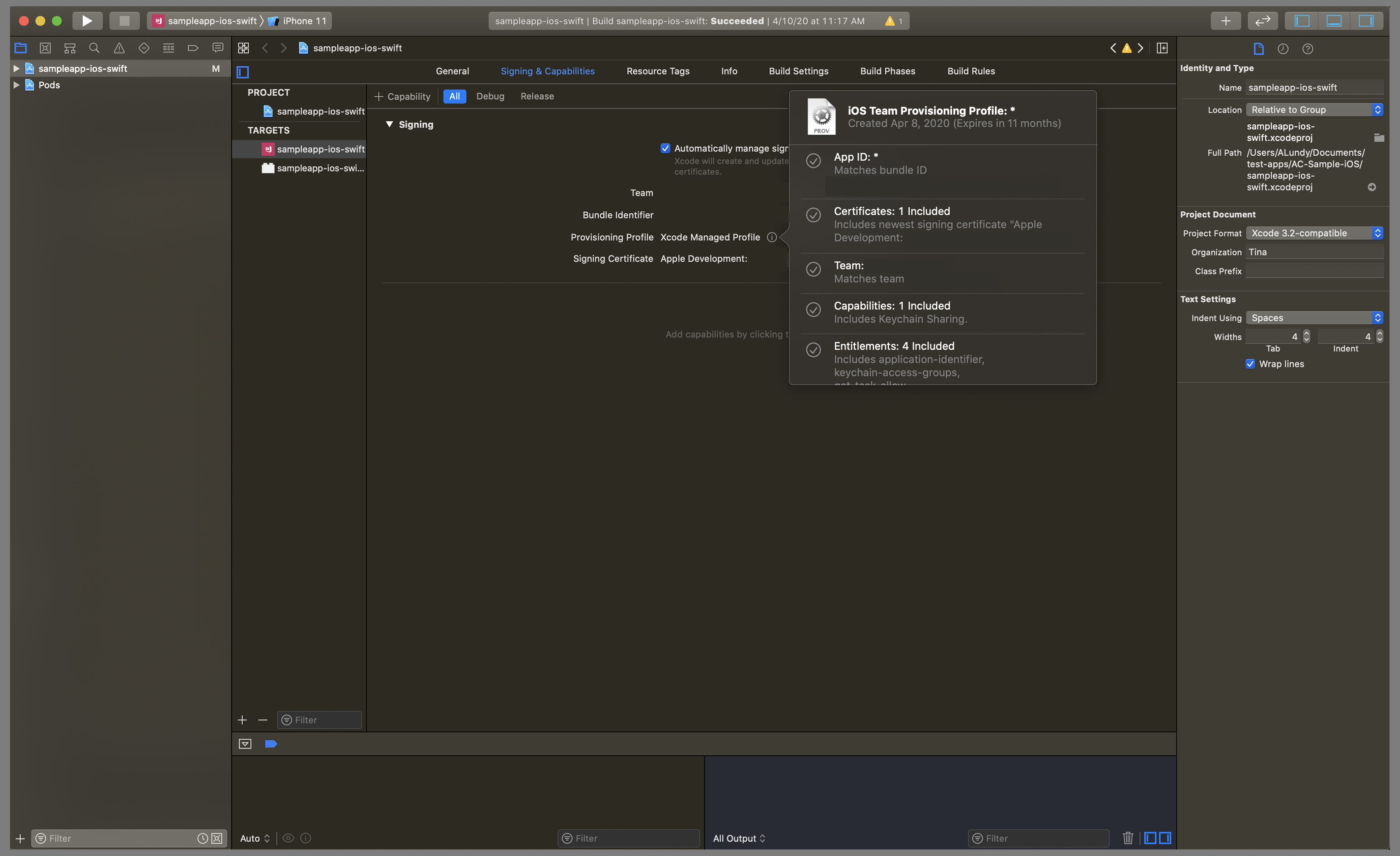Expand the Pods project tree
1400x856 pixels.
pos(16,85)
